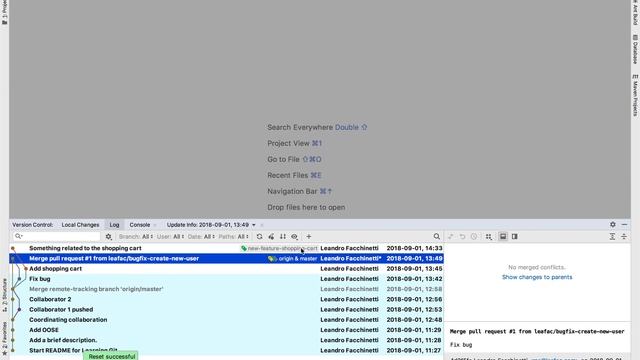Close the Update Info tab
640x360 pixels.
click(262, 225)
